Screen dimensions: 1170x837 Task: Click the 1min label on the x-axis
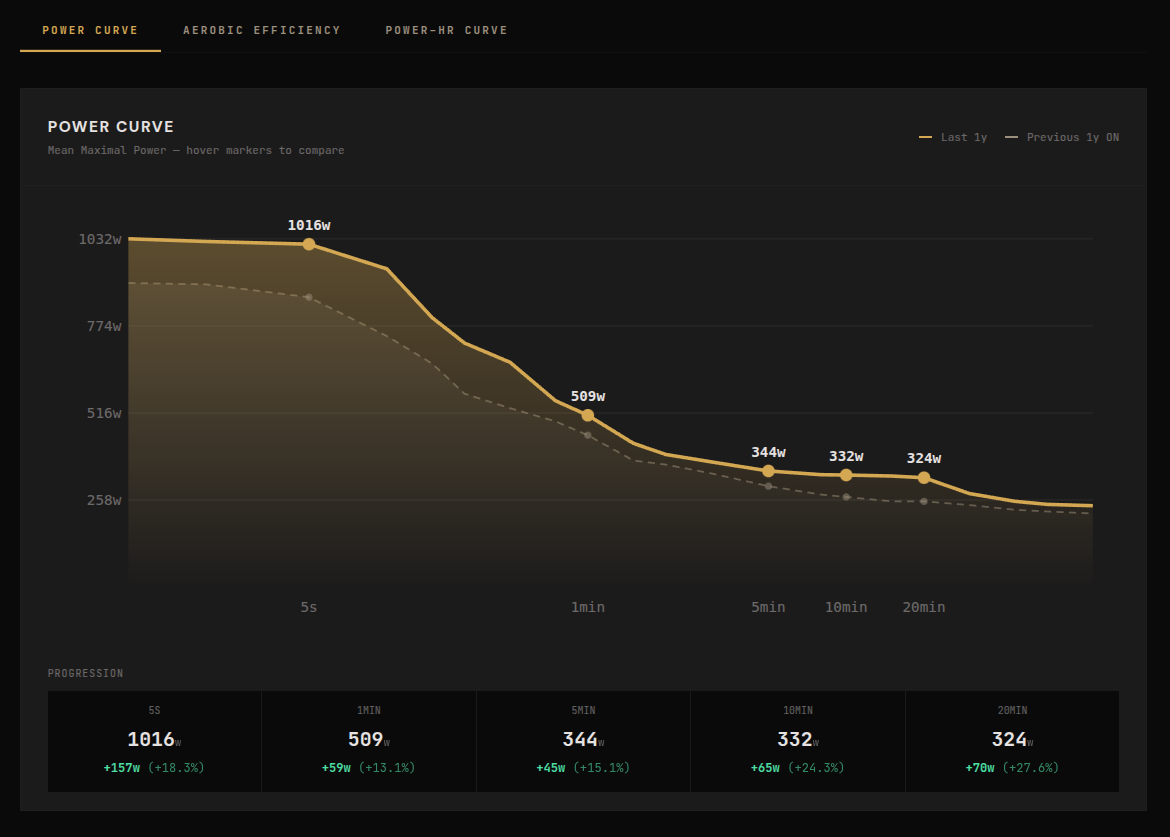(x=588, y=607)
